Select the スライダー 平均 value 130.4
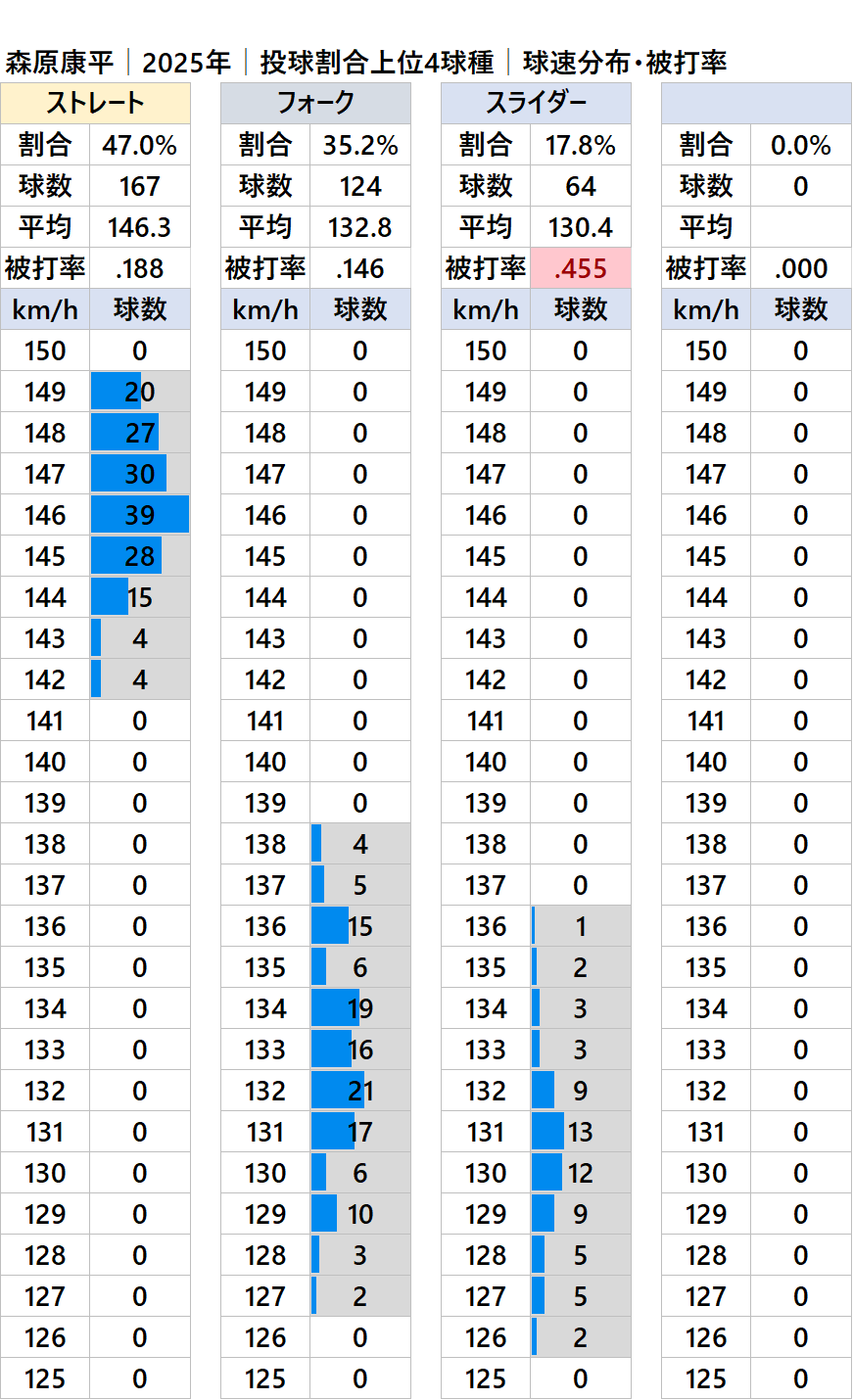Viewport: 853px width, 1400px height. [581, 227]
